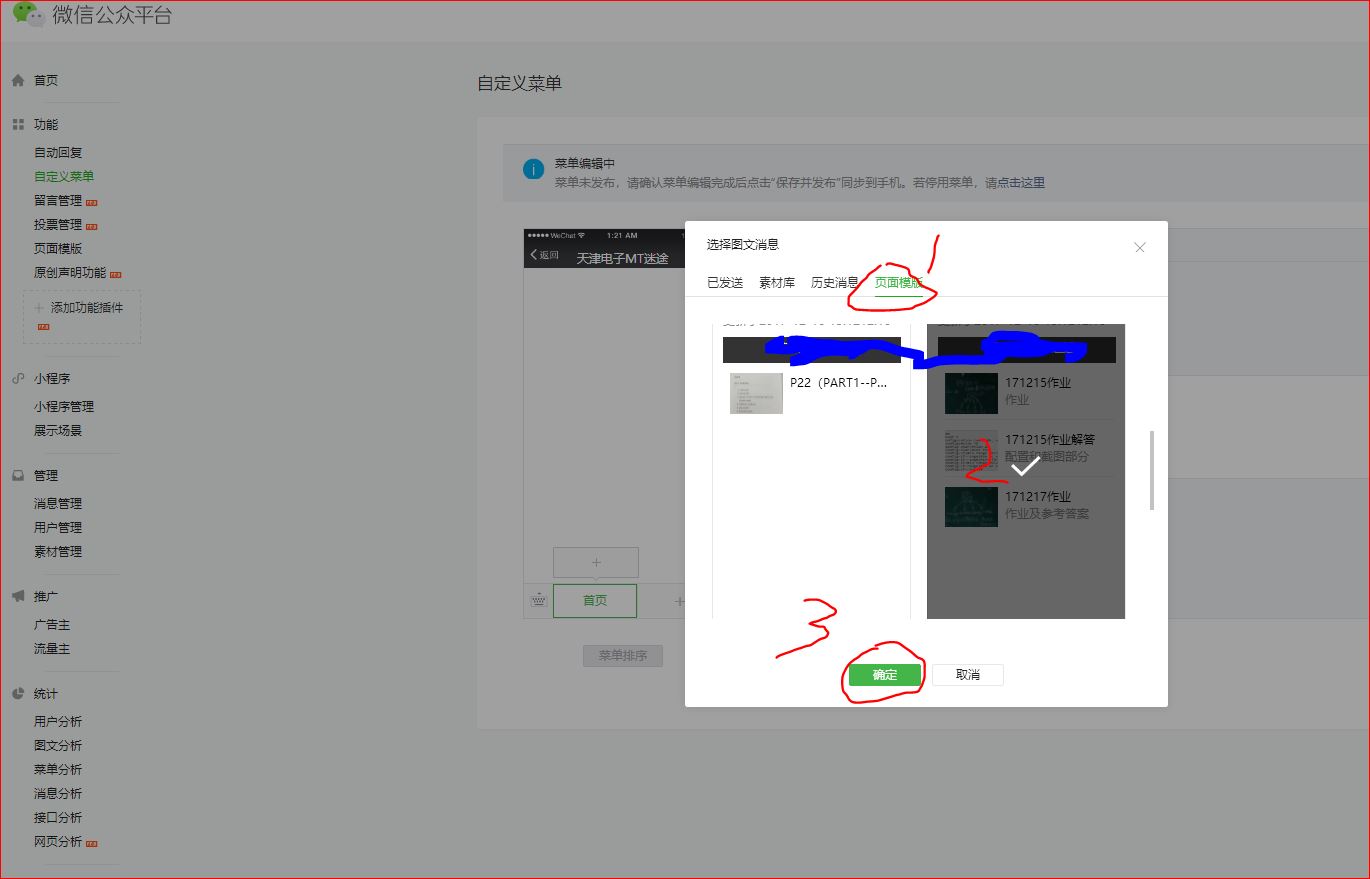Click the WeChat logo in the header

tap(28, 14)
